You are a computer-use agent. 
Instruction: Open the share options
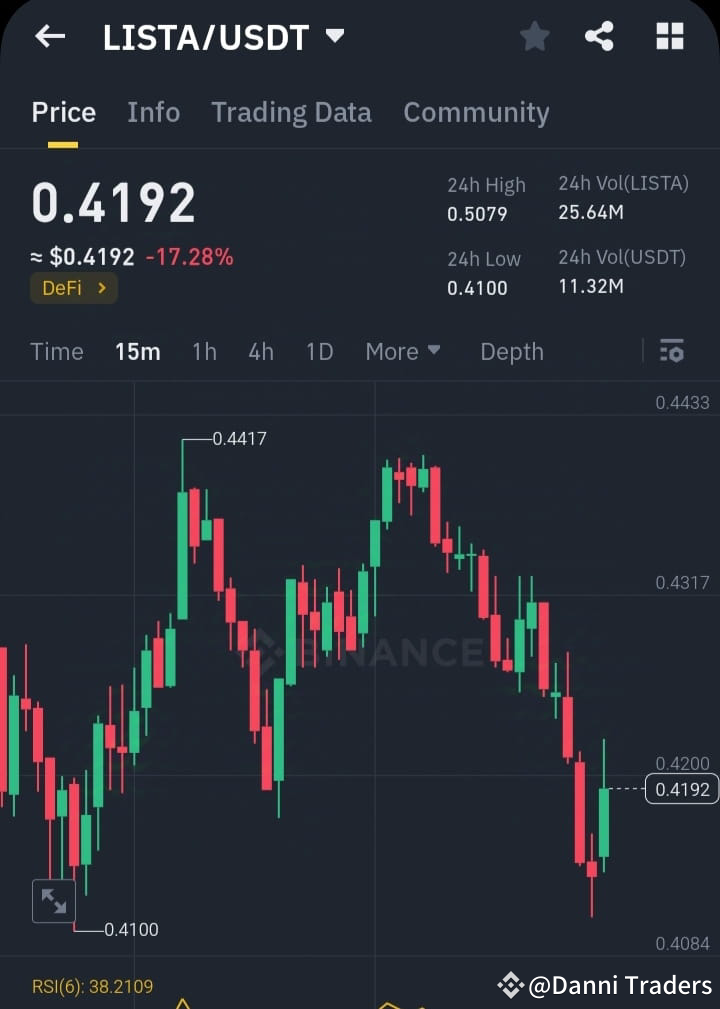pyautogui.click(x=600, y=36)
